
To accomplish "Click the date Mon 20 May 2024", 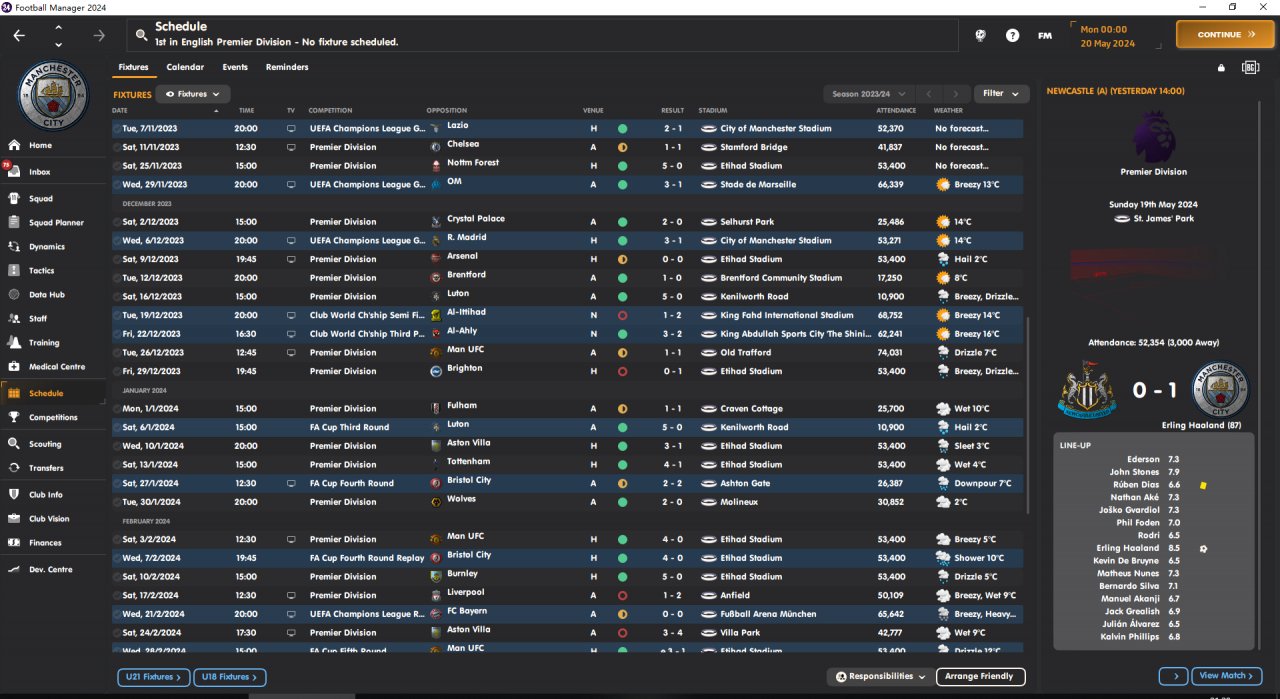I will click(1107, 36).
